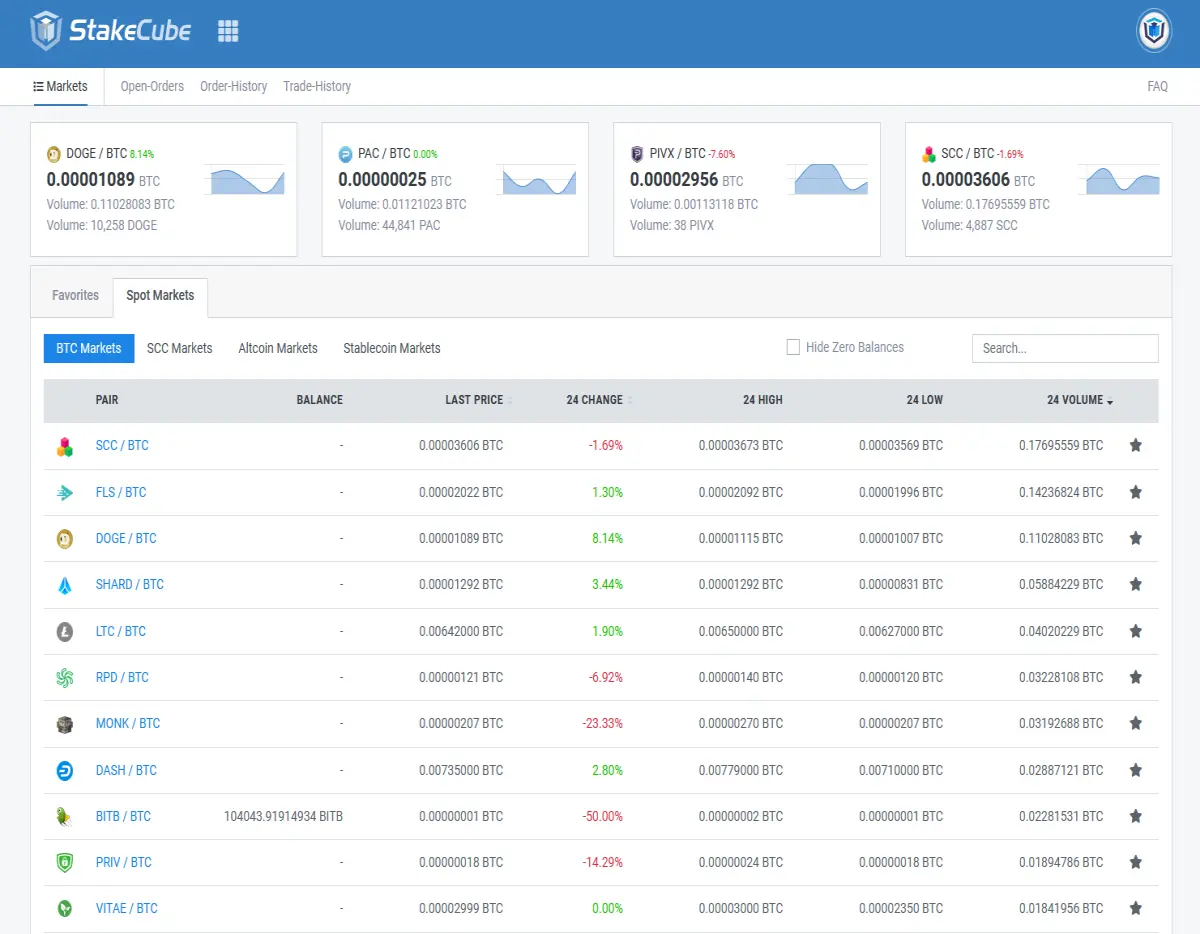Click the 0.00000025 BTC ticker price
The image size is (1200, 934).
click(x=395, y=180)
